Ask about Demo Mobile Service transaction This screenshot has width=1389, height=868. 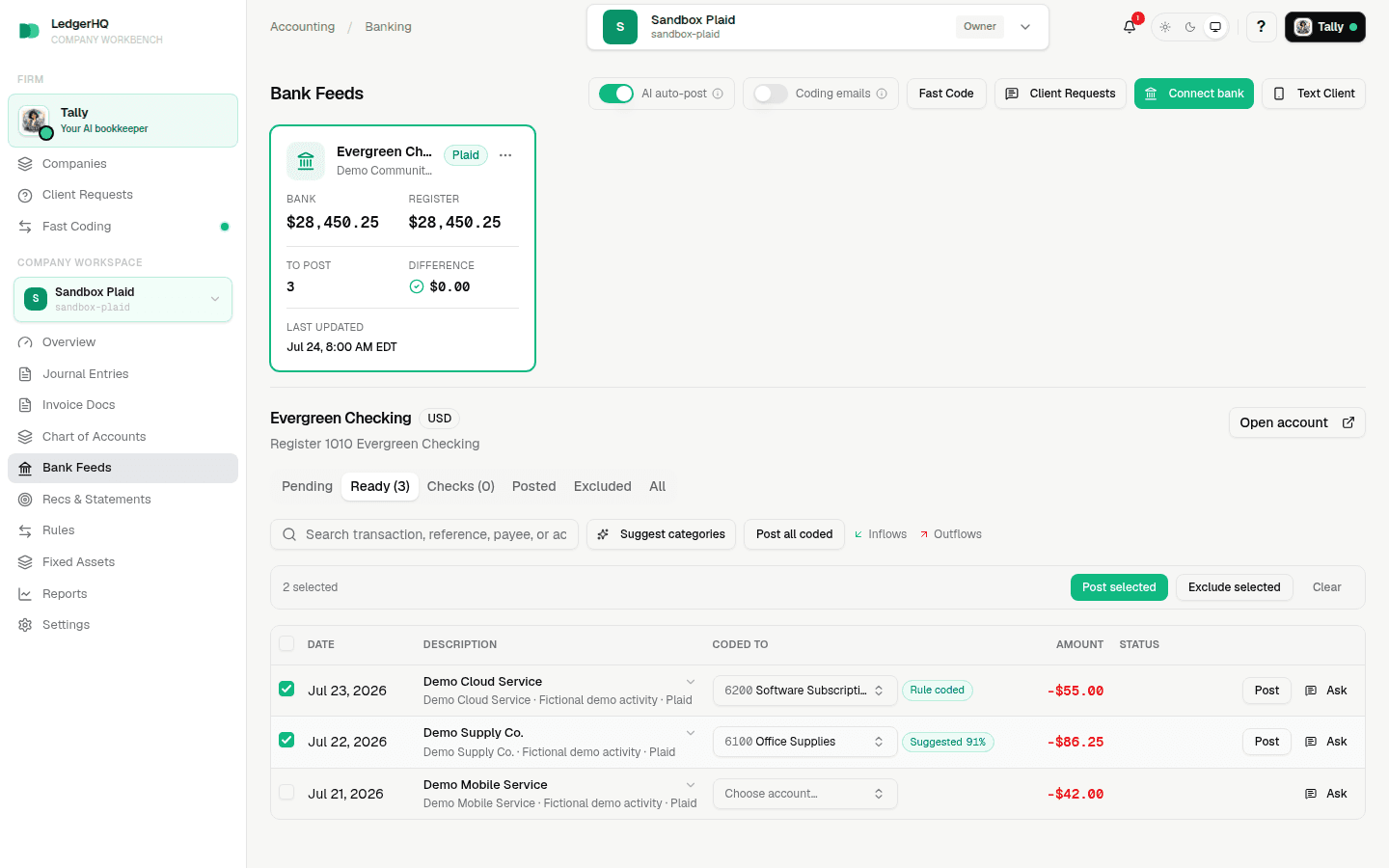pyautogui.click(x=1326, y=794)
